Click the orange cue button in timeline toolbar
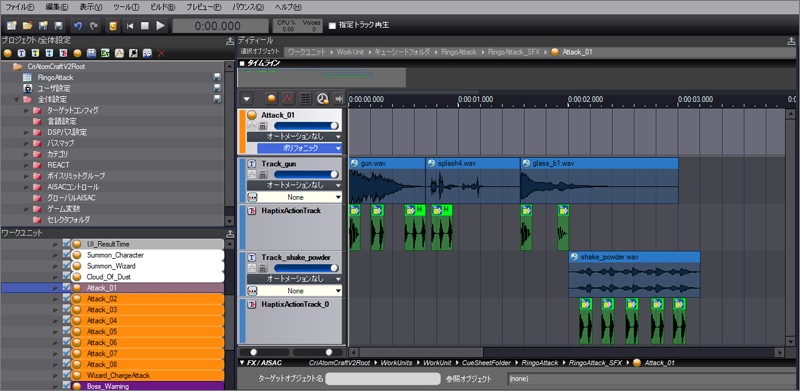 pos(271,99)
